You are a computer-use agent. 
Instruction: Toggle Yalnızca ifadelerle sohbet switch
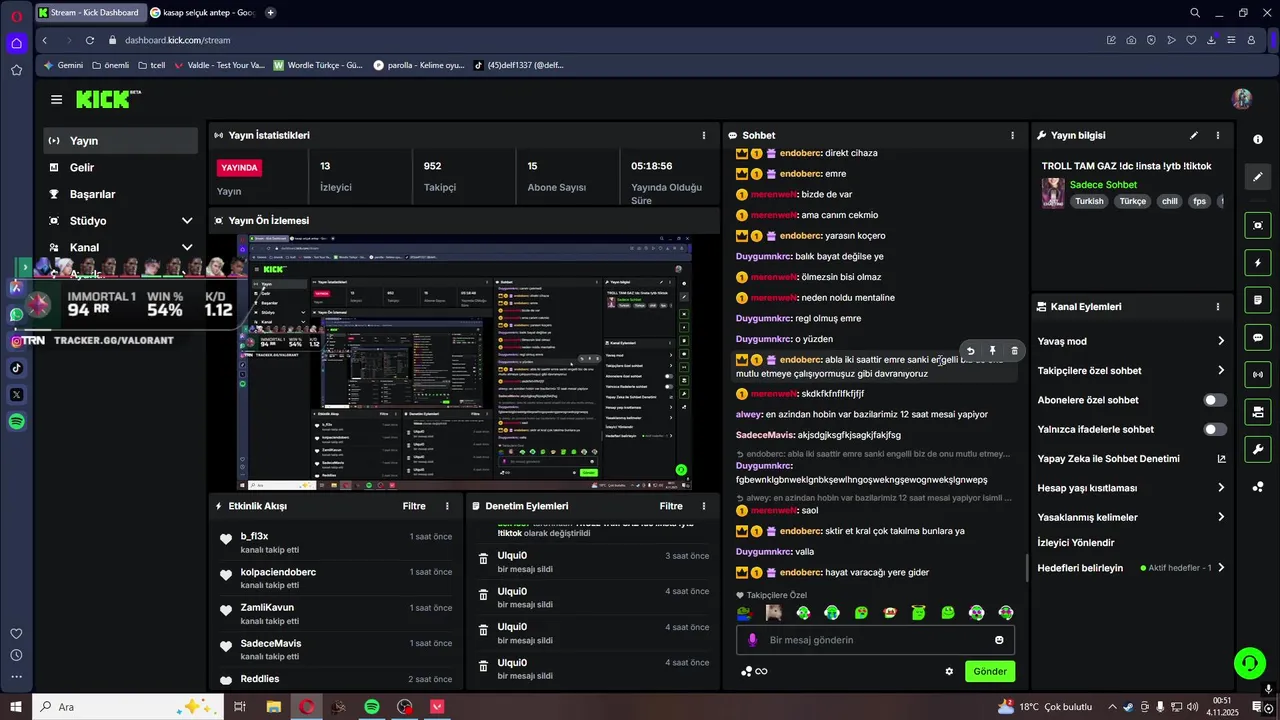(x=1214, y=429)
